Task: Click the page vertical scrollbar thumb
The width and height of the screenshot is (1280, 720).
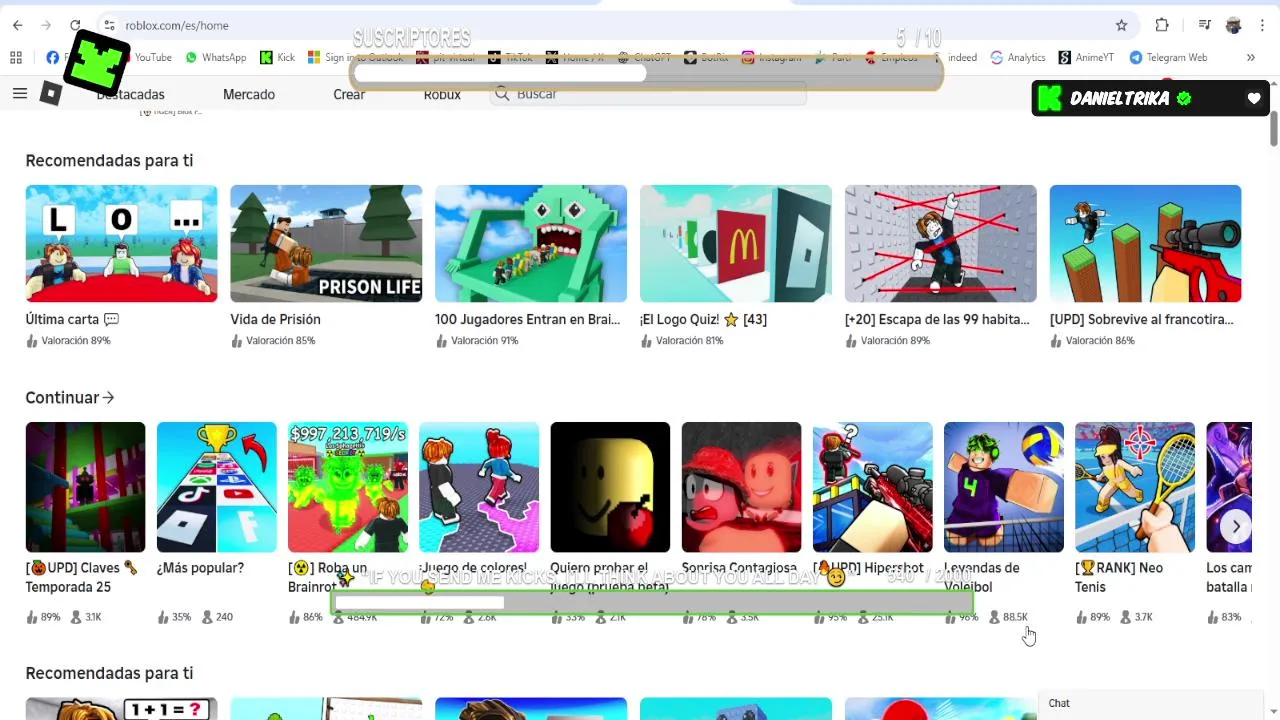Action: coord(1274,130)
